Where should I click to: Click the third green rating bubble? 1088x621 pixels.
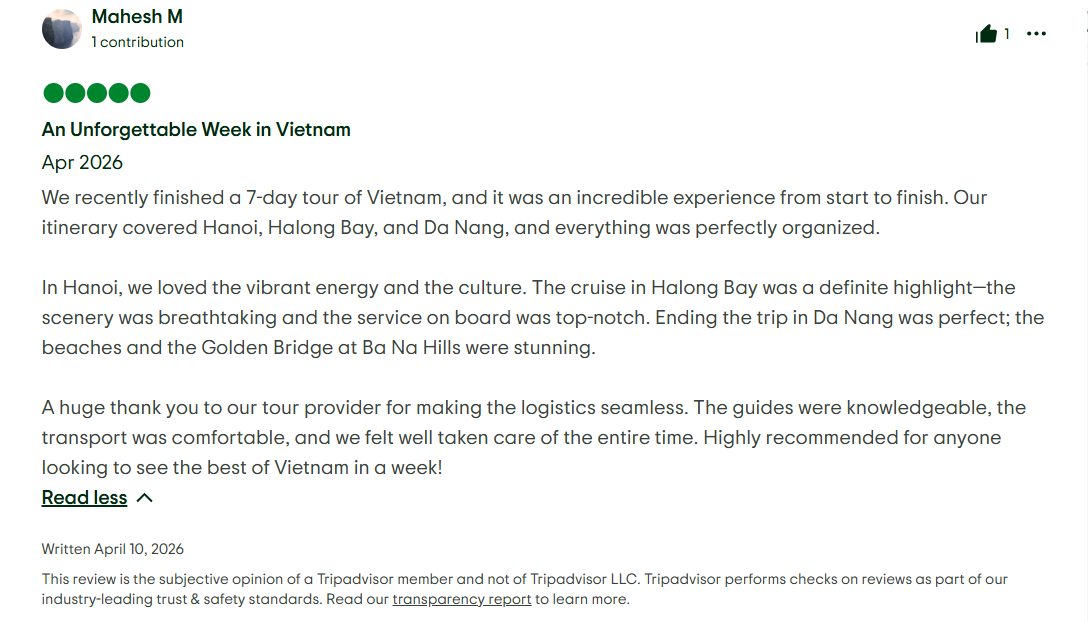pos(95,92)
